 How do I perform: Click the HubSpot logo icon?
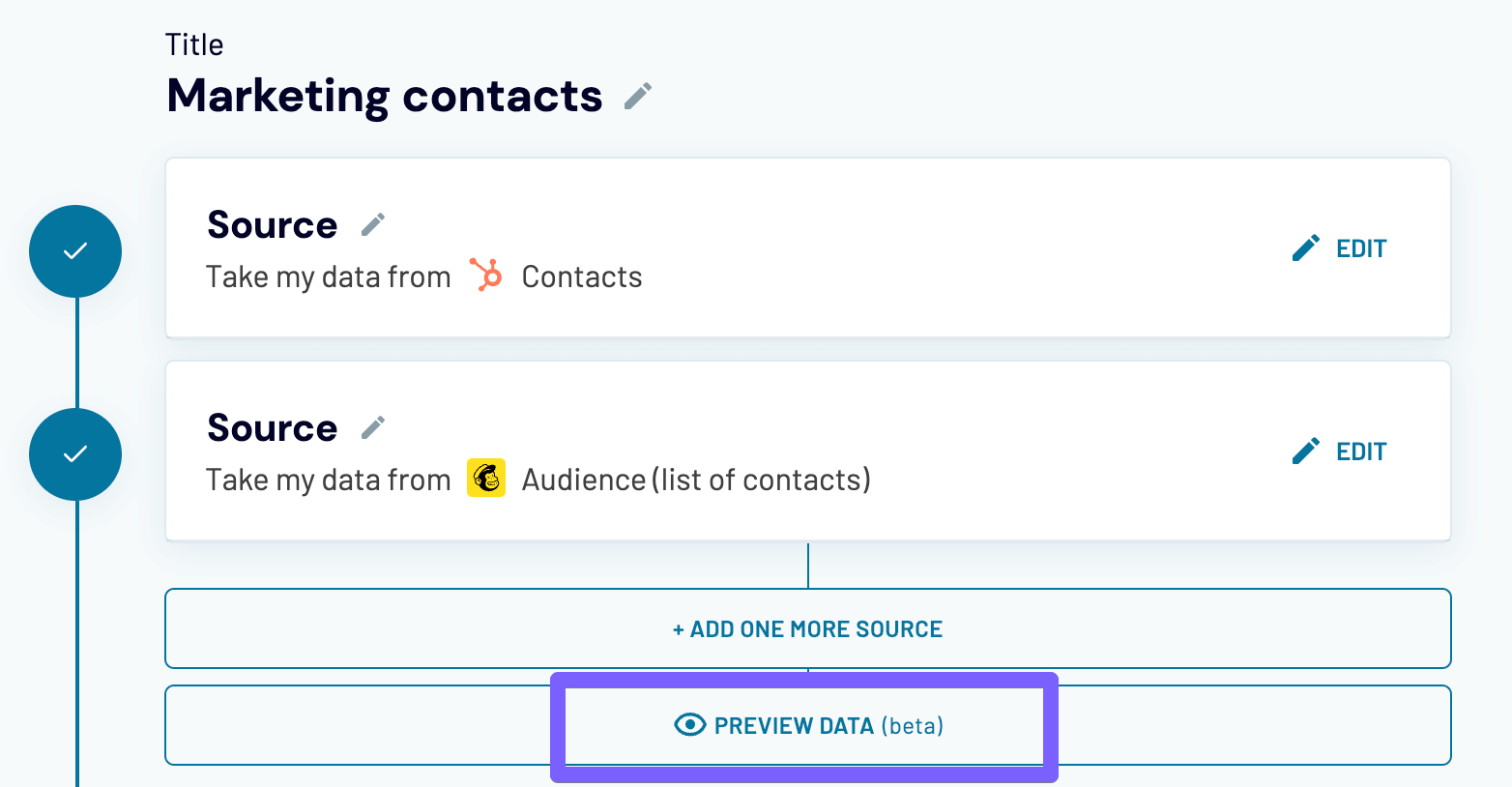click(x=486, y=276)
